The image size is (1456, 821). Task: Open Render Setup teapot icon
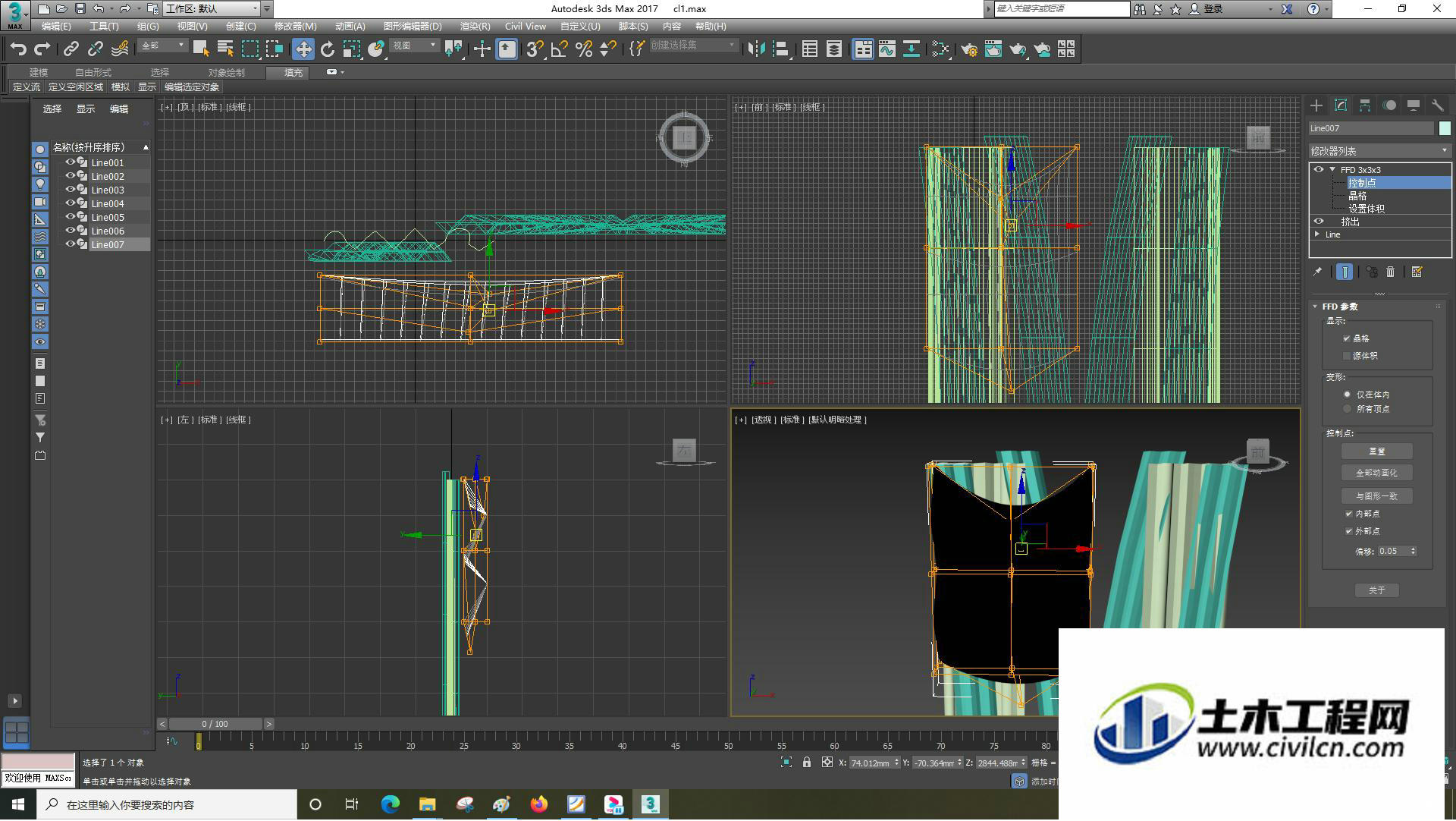(x=969, y=49)
